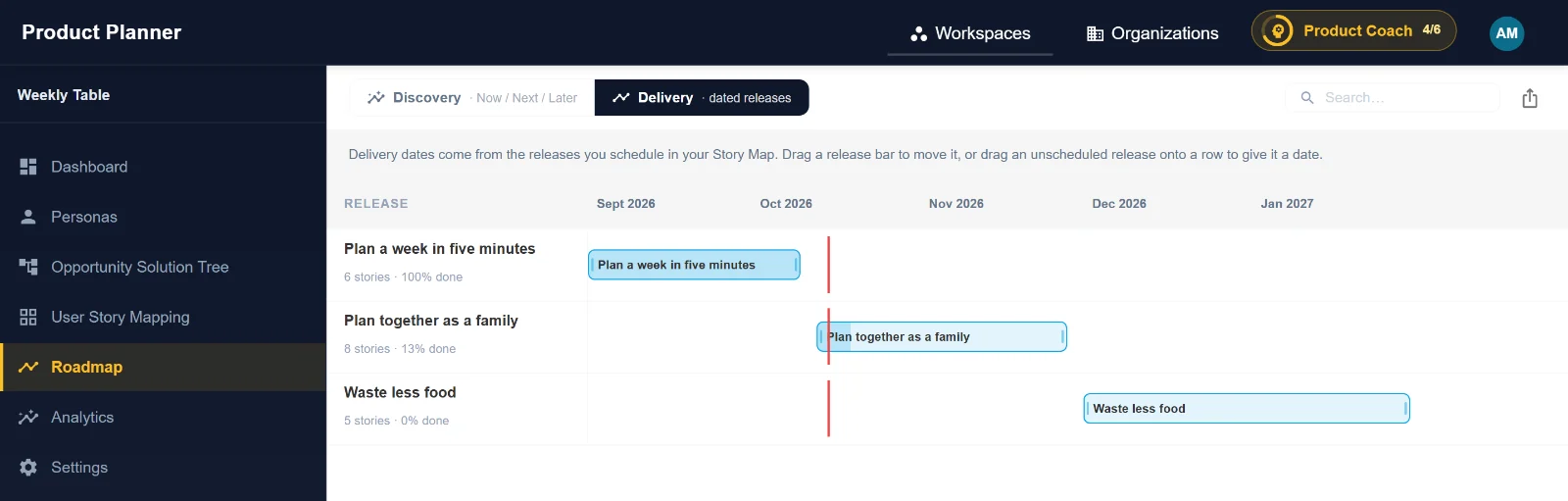The image size is (1568, 501).
Task: Open the Product Coach 4/6 button
Action: (x=1353, y=30)
